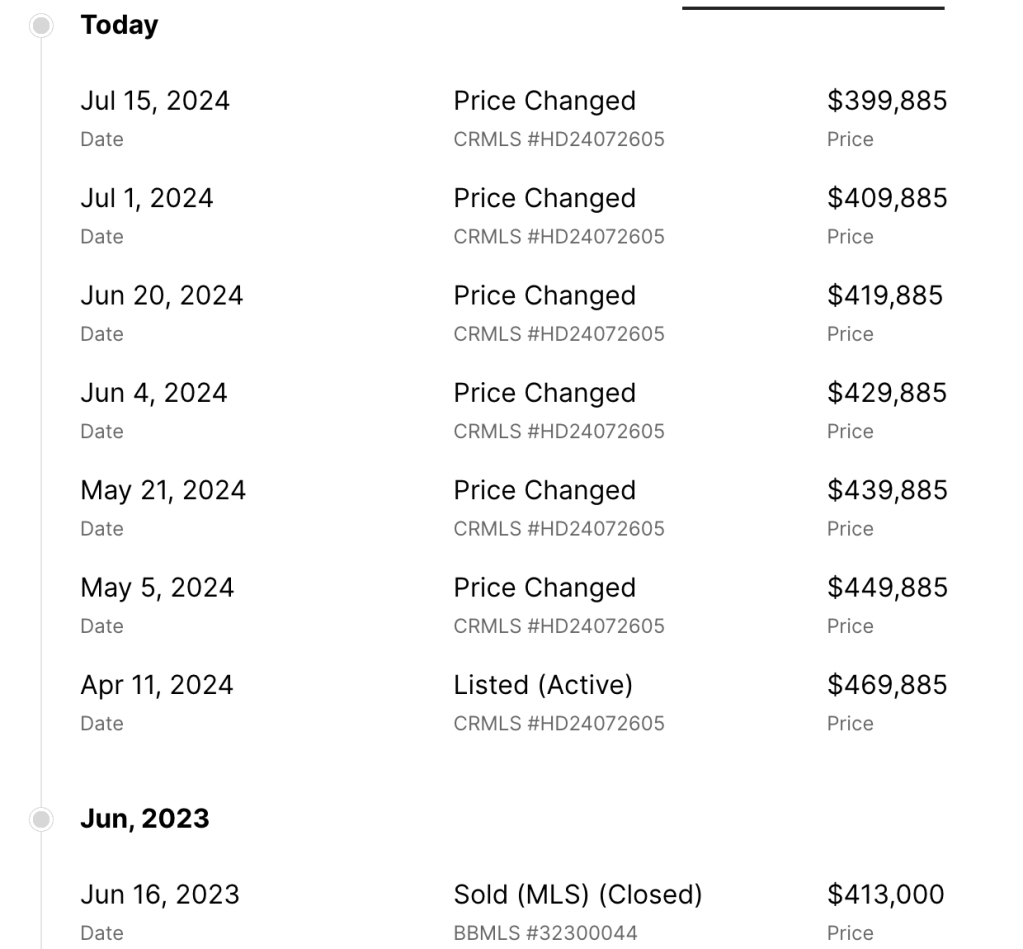Select the Jun 16, 2023 date entry
Screen dimensions: 1023x949
click(x=159, y=895)
